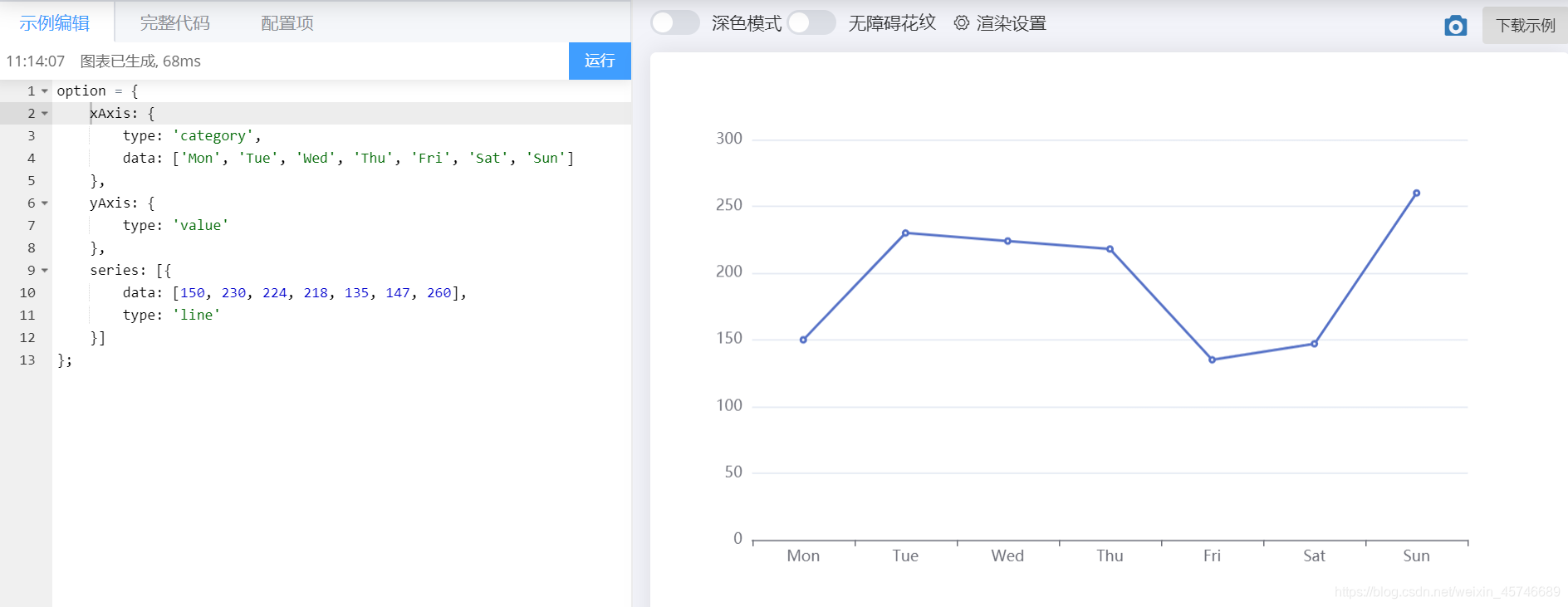The image size is (1568, 607).
Task: Click the Wed data point on the chart
Action: [1007, 241]
